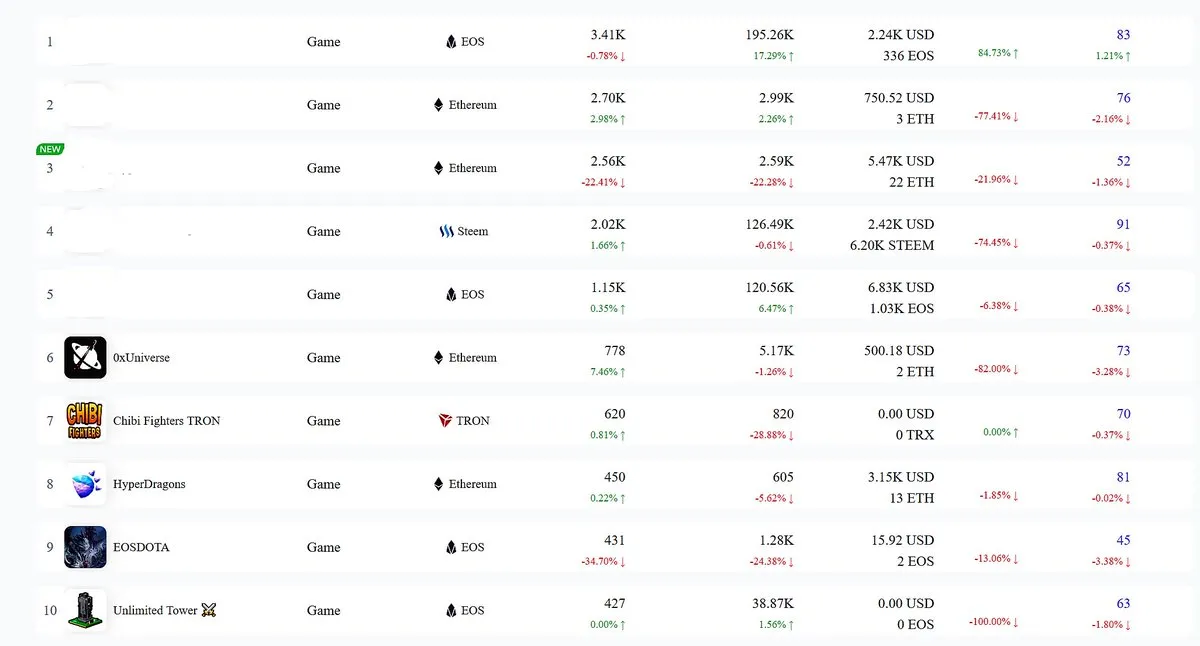Viewport: 1200px width, 646px height.
Task: Open the HyperDragons name link
Action: tap(149, 484)
